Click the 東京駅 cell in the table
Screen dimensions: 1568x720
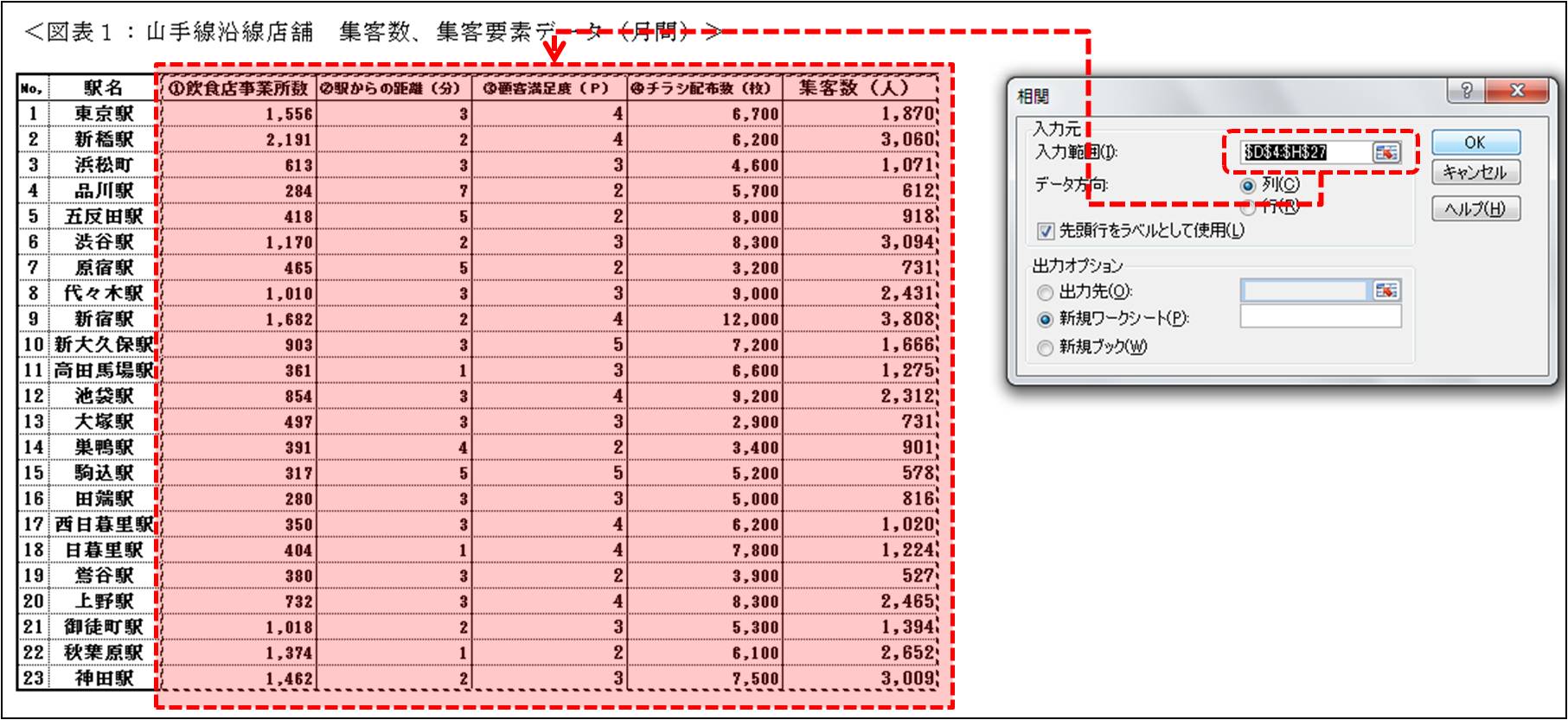[104, 114]
